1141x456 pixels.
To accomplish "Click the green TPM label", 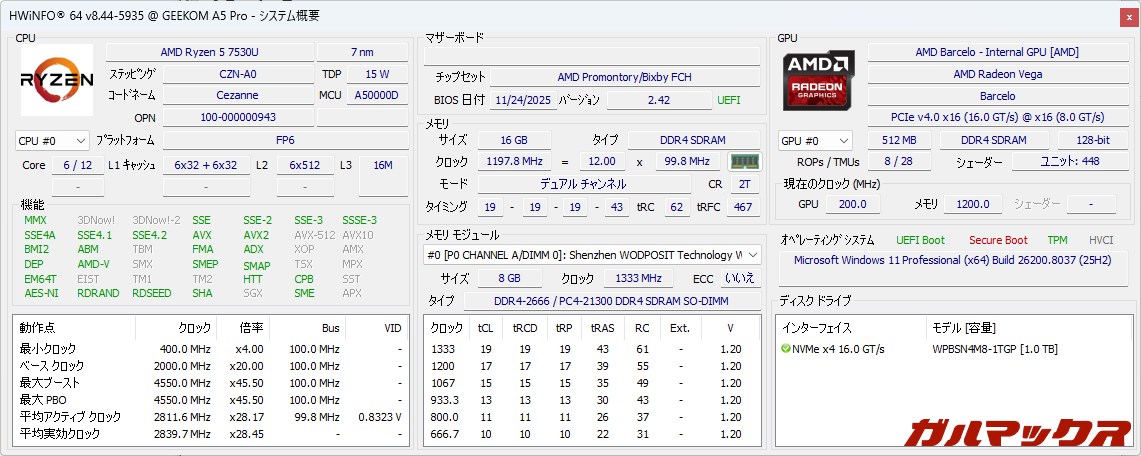I will pyautogui.click(x=1057, y=240).
